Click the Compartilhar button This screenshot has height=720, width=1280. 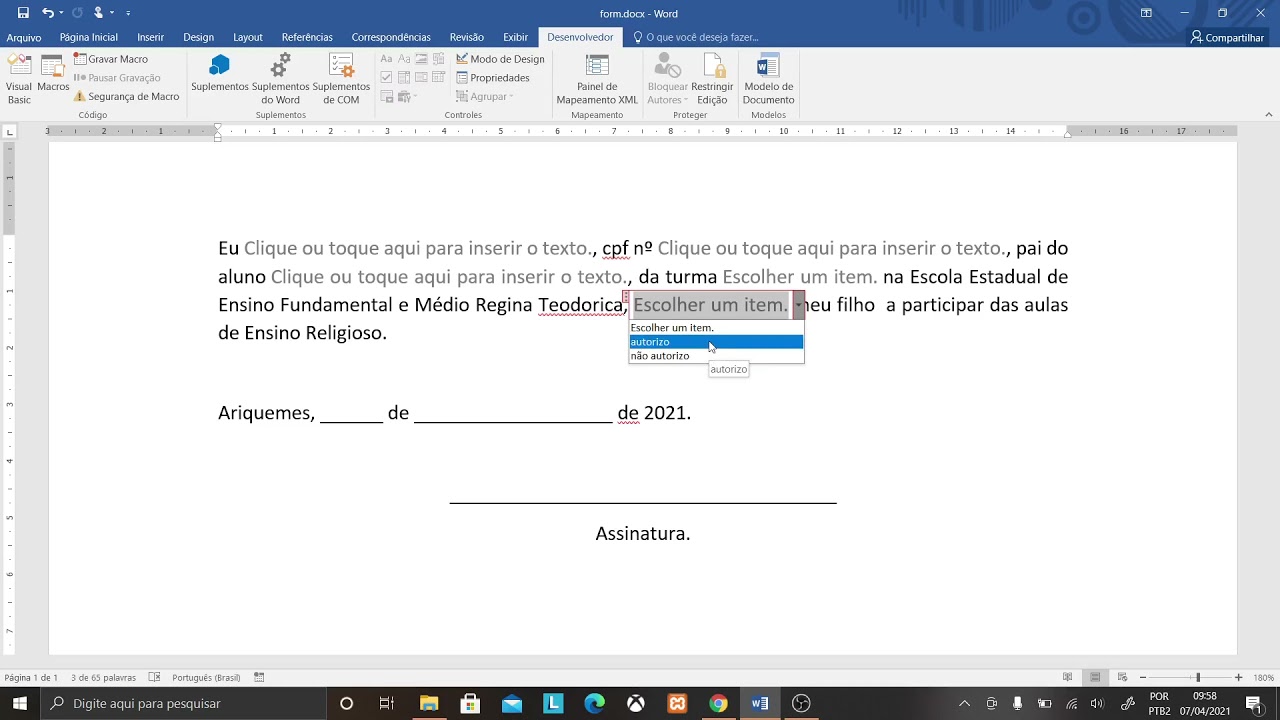(x=1227, y=37)
